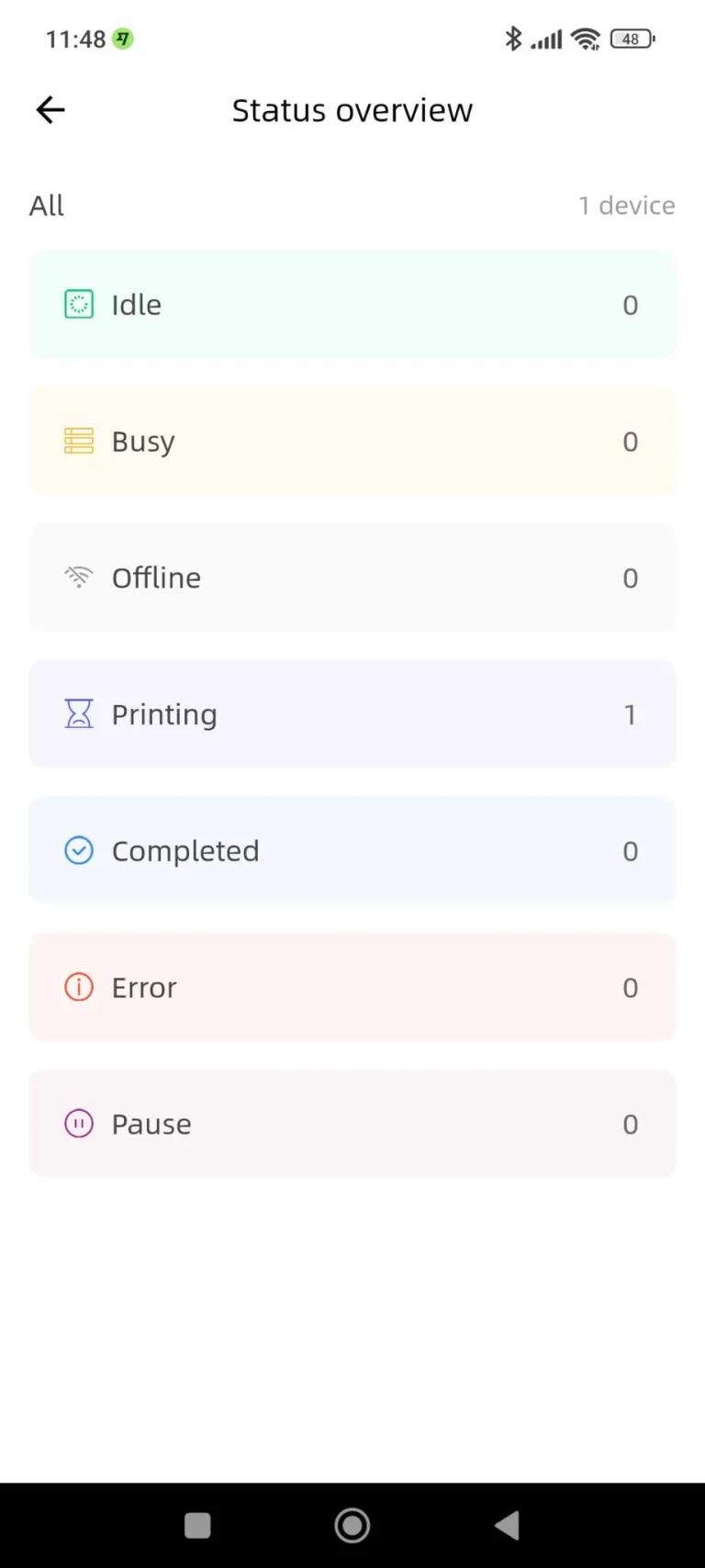This screenshot has height=1568, width=705.
Task: Open the Busy devices row
Action: click(352, 441)
